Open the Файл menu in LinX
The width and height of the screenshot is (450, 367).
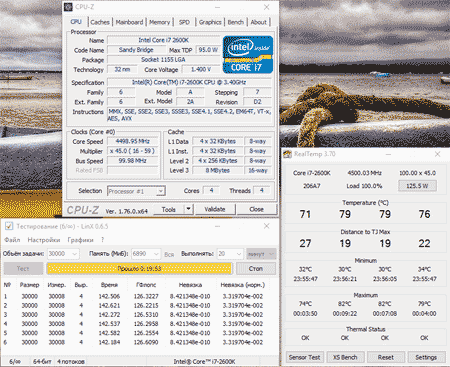[x=12, y=240]
